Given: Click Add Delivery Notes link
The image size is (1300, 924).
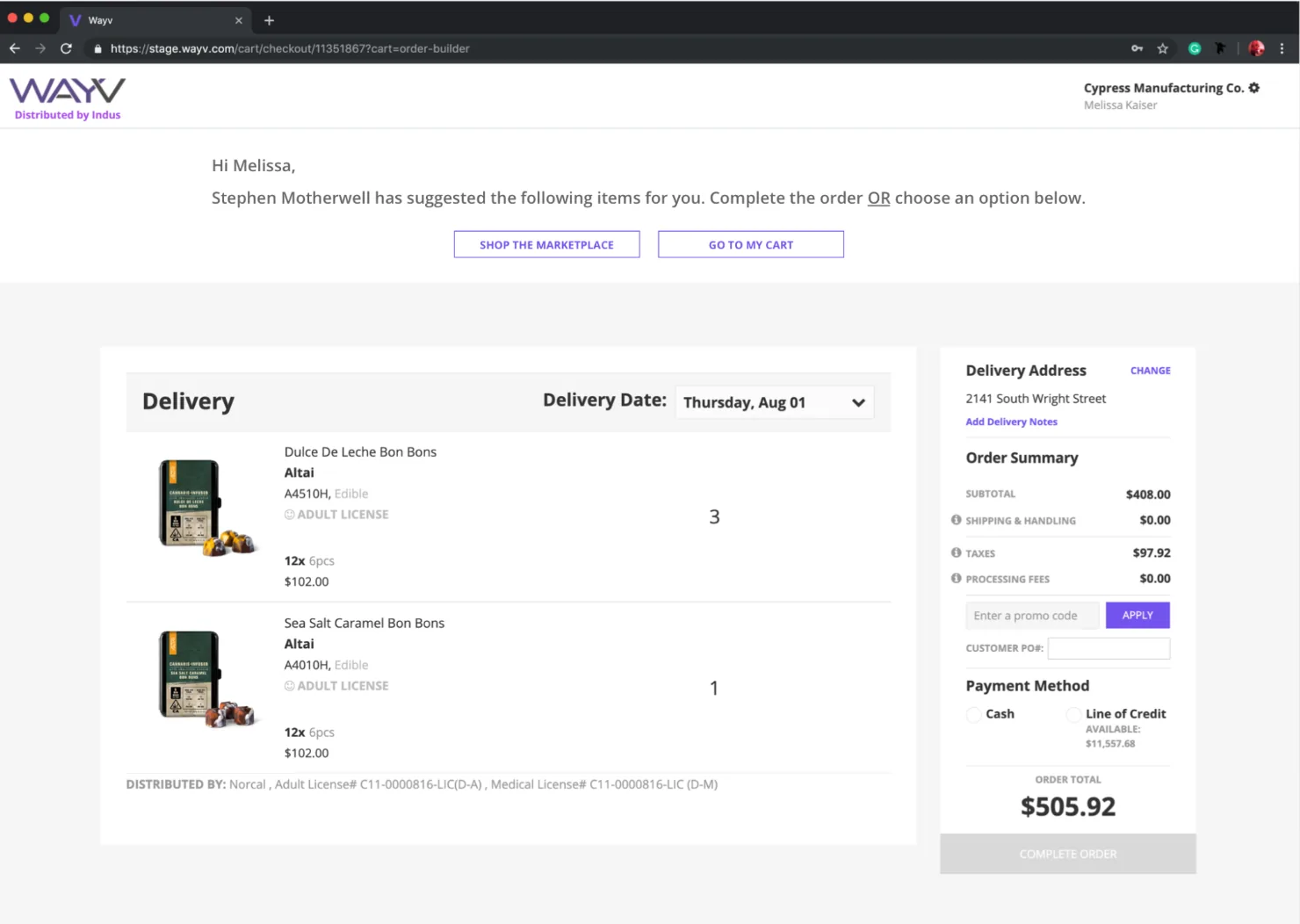Looking at the screenshot, I should (1011, 422).
